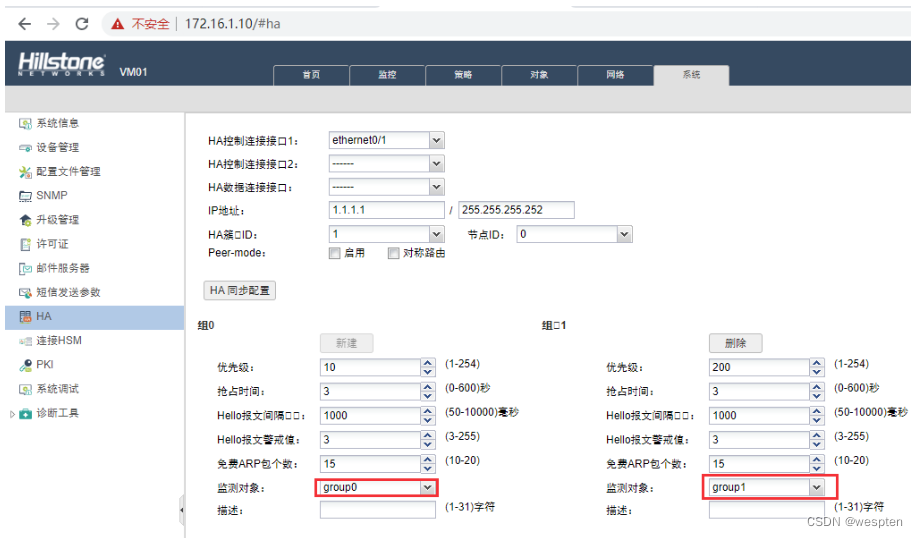Open 邮件服务器 sidebar icon
The width and height of the screenshot is (918, 538).
click(x=26, y=269)
